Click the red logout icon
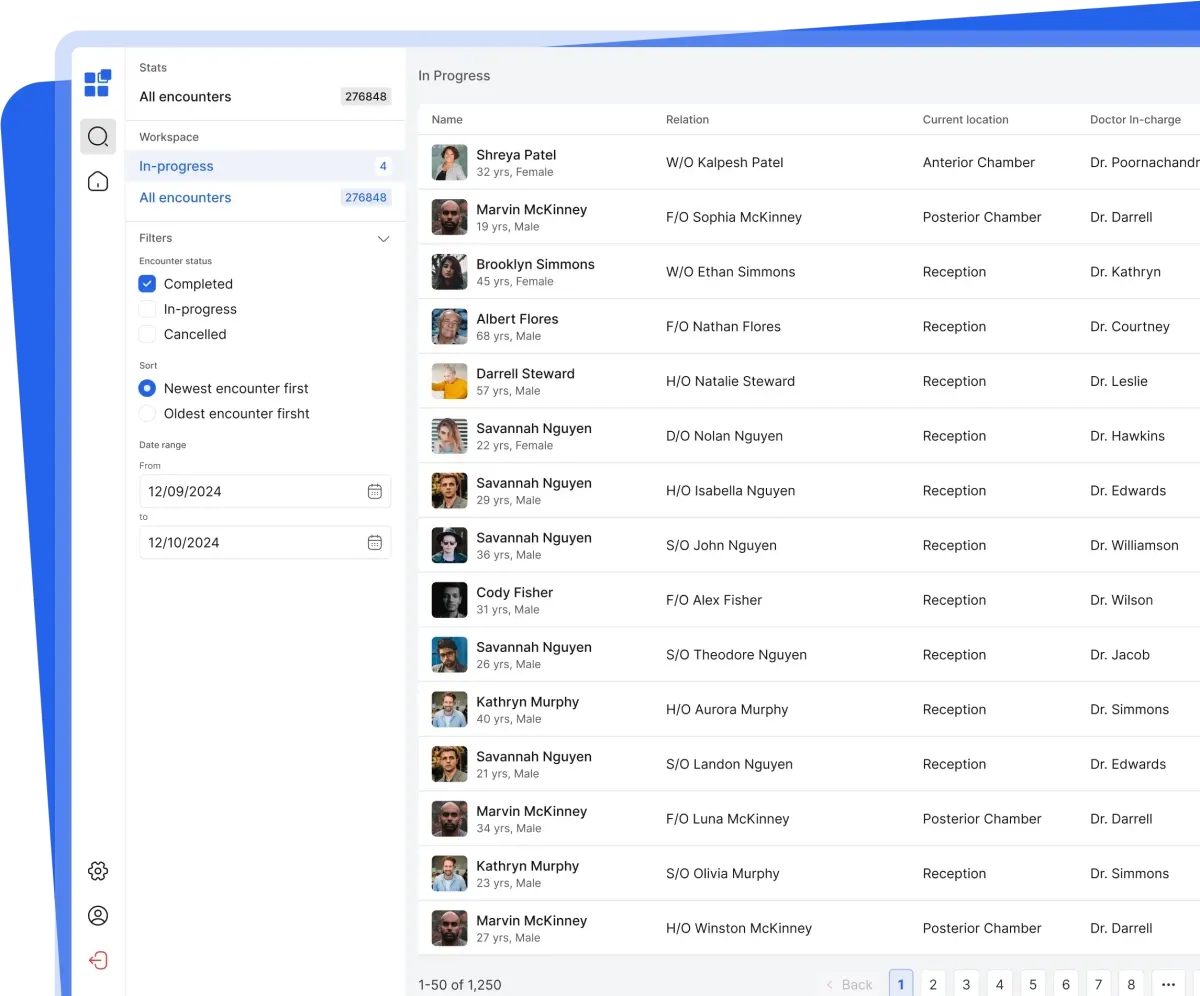The height and width of the screenshot is (996, 1200). pos(98,960)
